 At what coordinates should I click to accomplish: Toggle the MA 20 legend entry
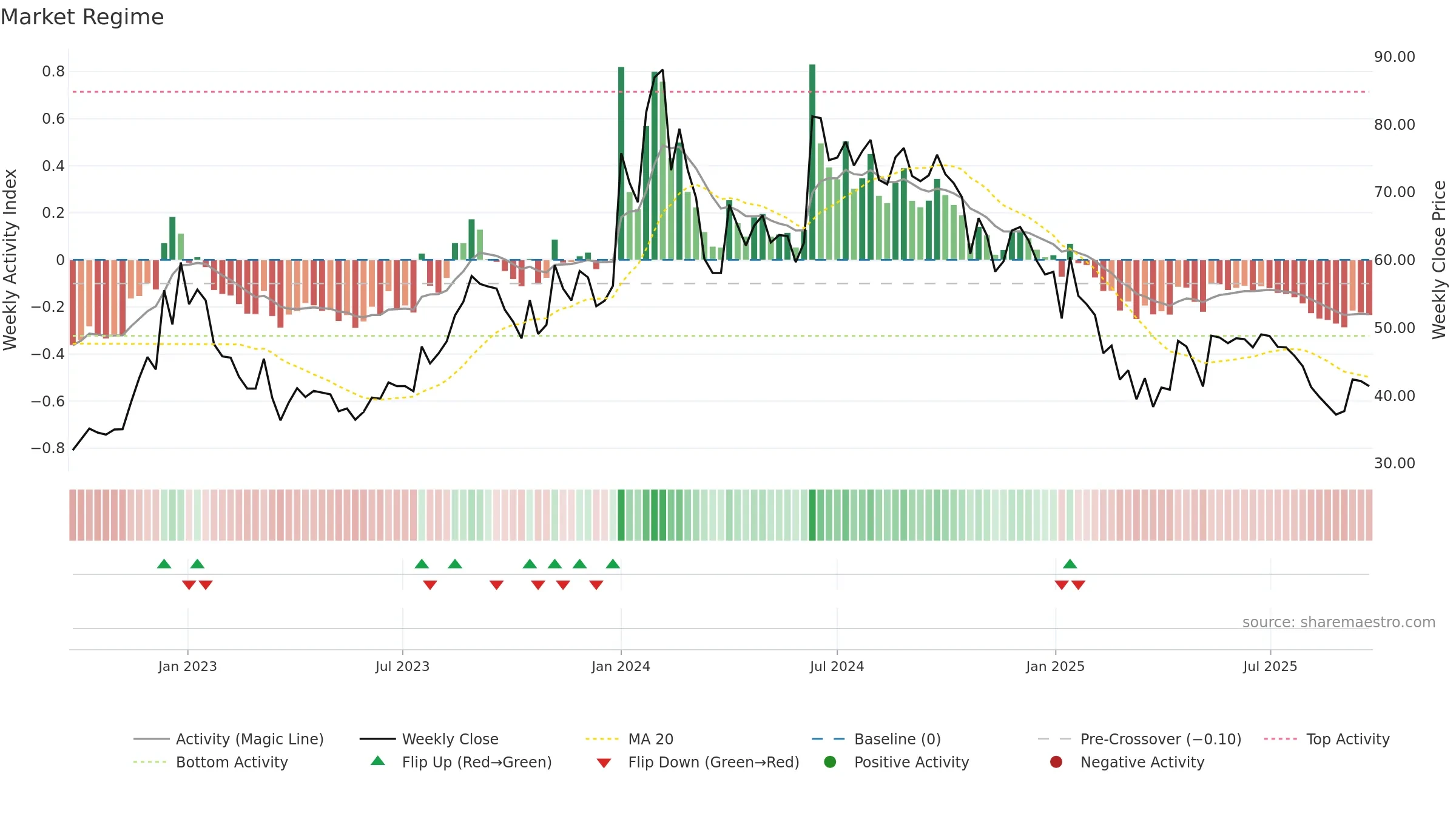tap(630, 739)
